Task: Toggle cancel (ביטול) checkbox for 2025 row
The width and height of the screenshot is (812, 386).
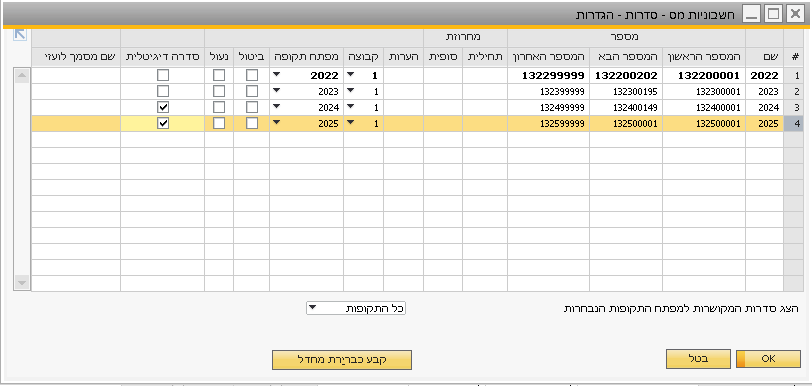Action: point(252,123)
